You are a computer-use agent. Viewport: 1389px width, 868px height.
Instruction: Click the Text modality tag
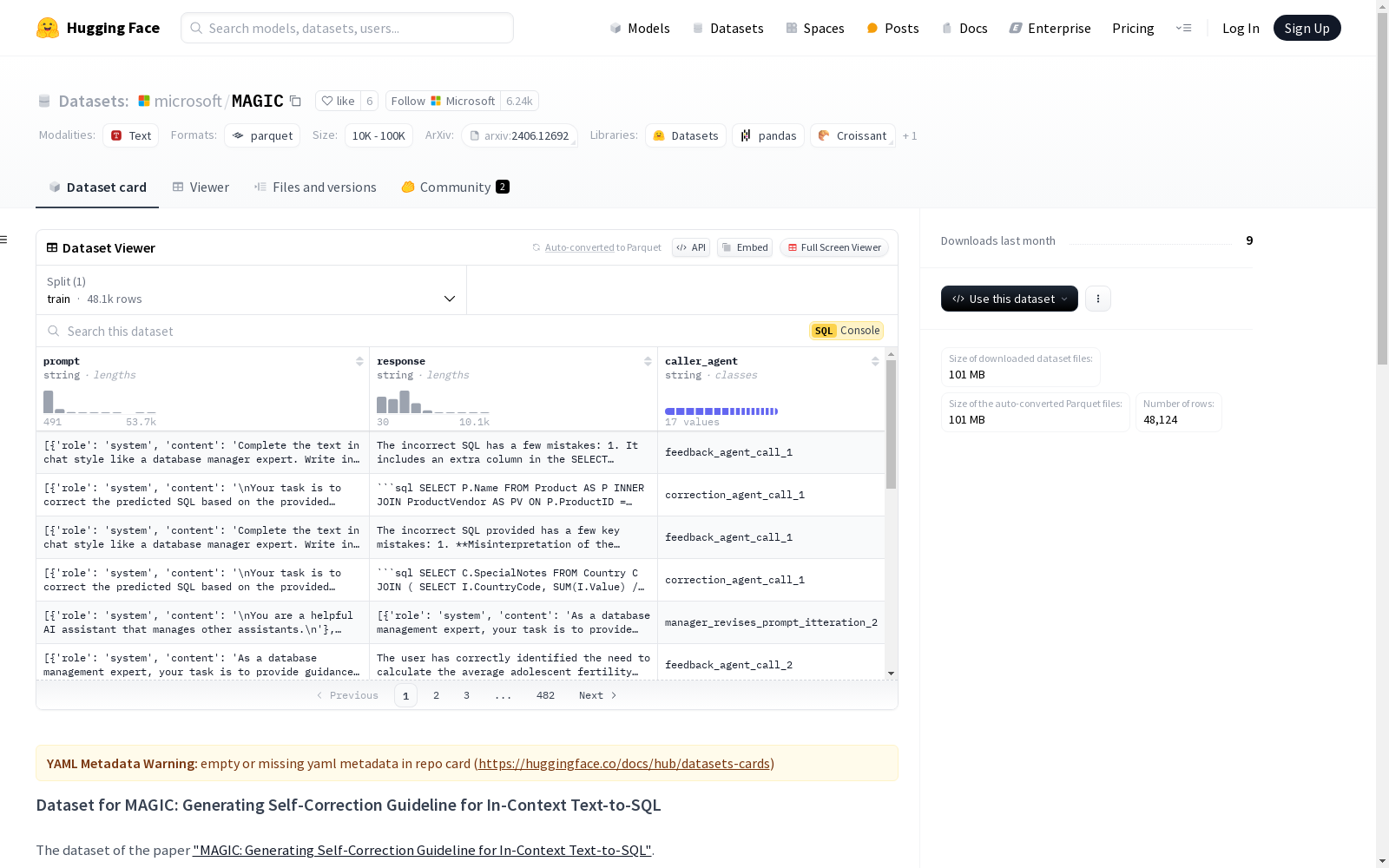click(130, 136)
